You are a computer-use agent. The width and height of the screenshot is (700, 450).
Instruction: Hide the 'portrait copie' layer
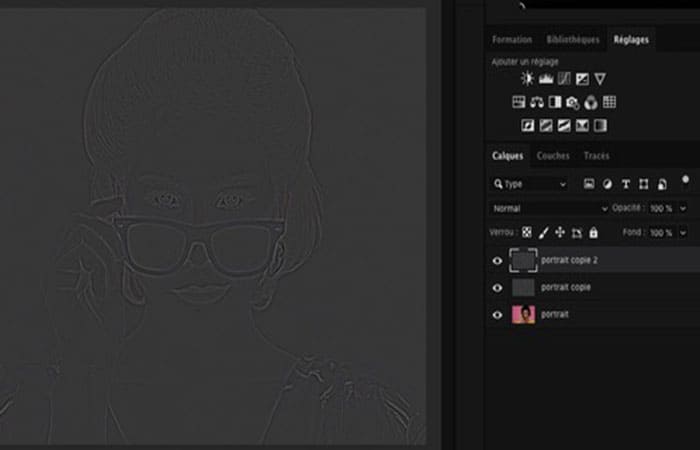coord(497,288)
